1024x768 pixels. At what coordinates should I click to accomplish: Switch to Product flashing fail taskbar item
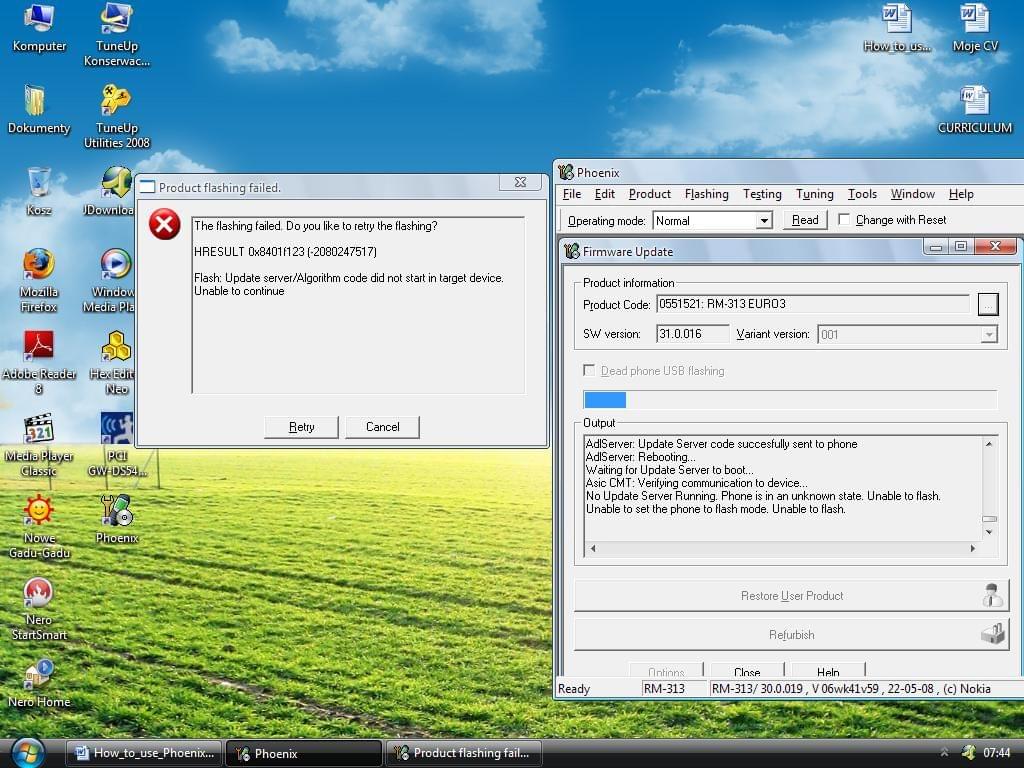tap(464, 753)
